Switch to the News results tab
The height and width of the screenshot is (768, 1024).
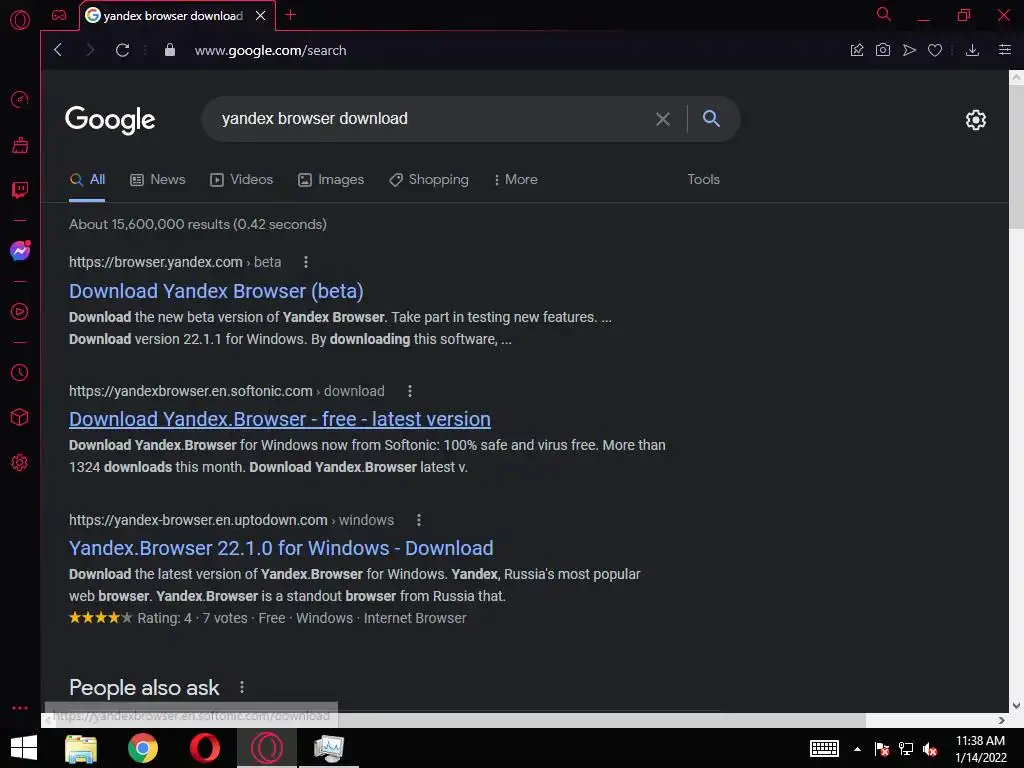coord(157,179)
